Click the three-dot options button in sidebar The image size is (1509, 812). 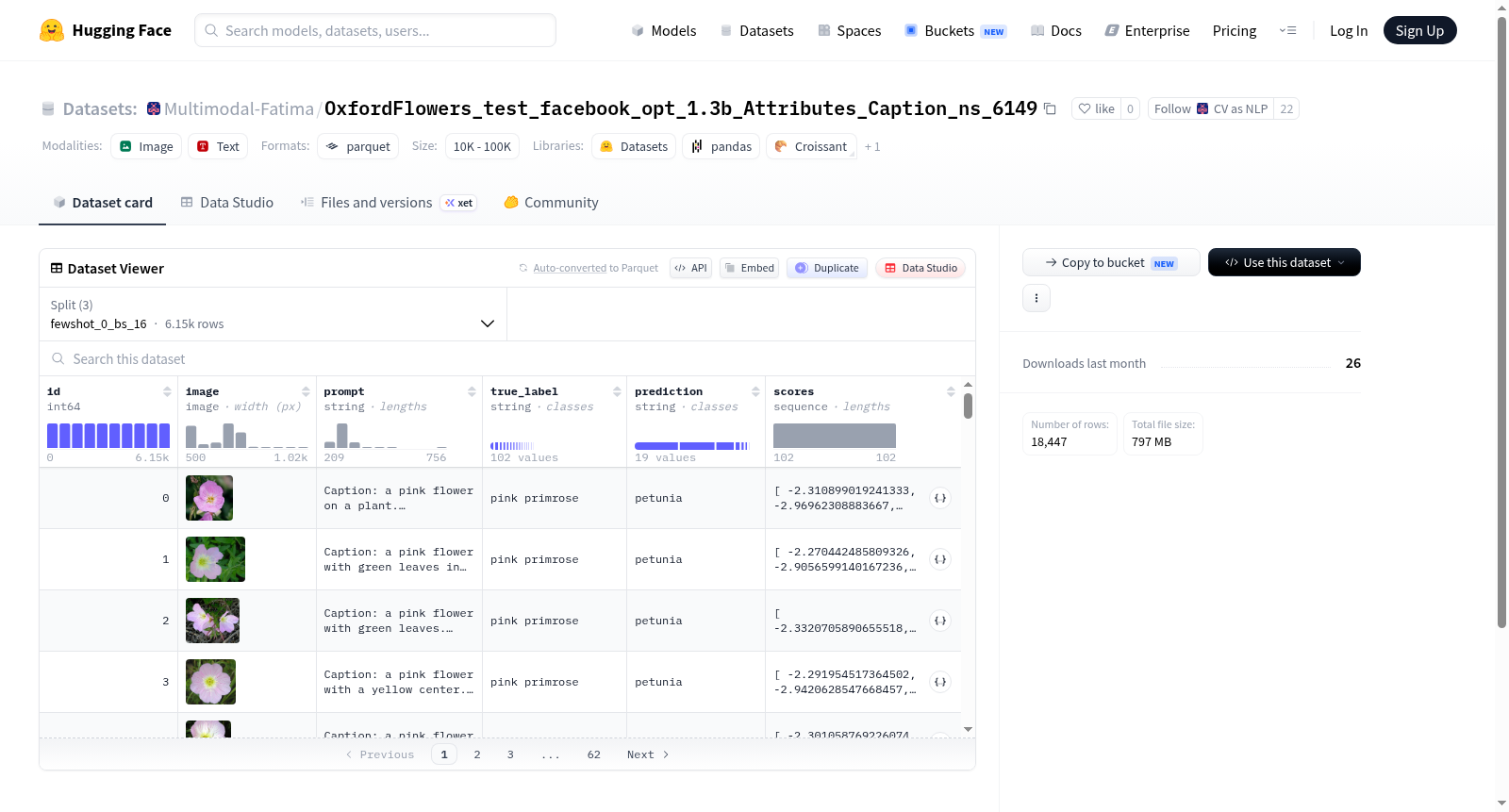(1036, 298)
